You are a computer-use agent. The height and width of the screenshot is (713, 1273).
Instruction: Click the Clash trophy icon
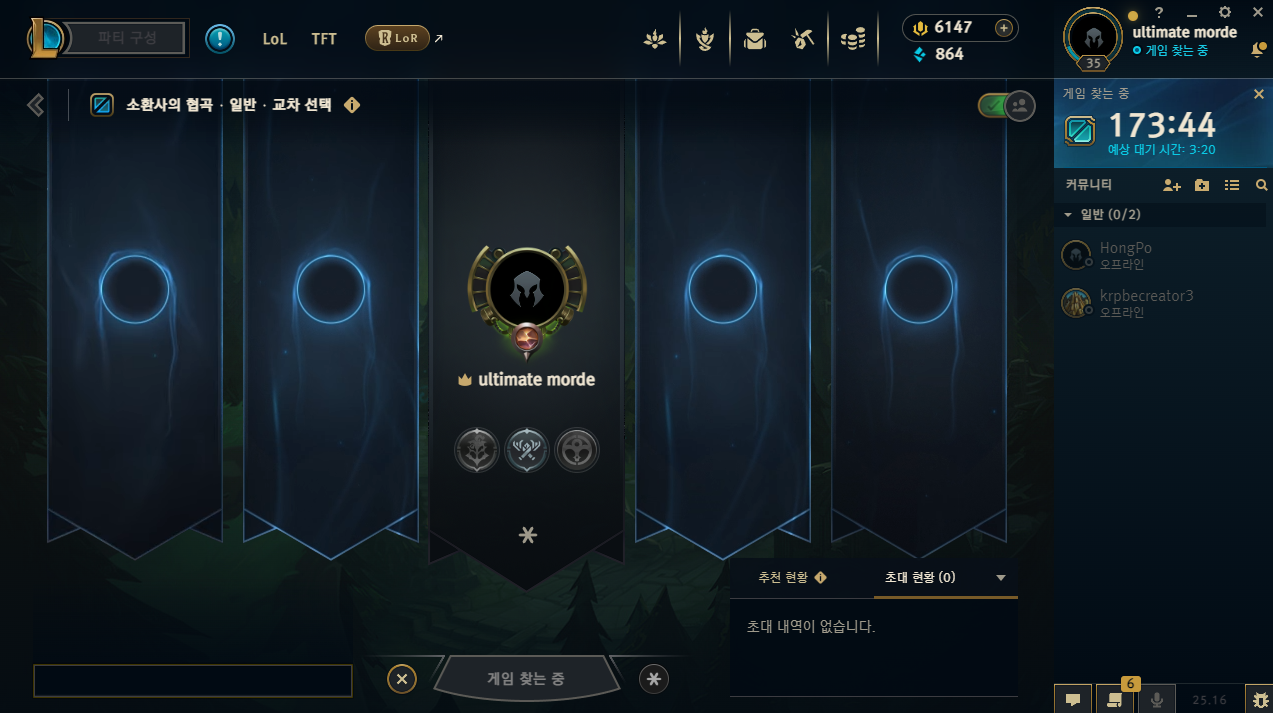705,39
